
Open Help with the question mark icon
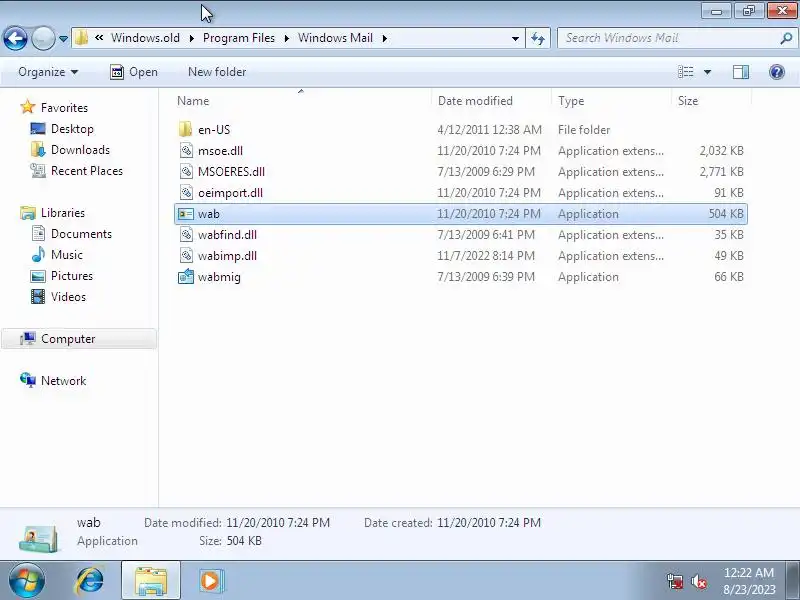click(777, 72)
